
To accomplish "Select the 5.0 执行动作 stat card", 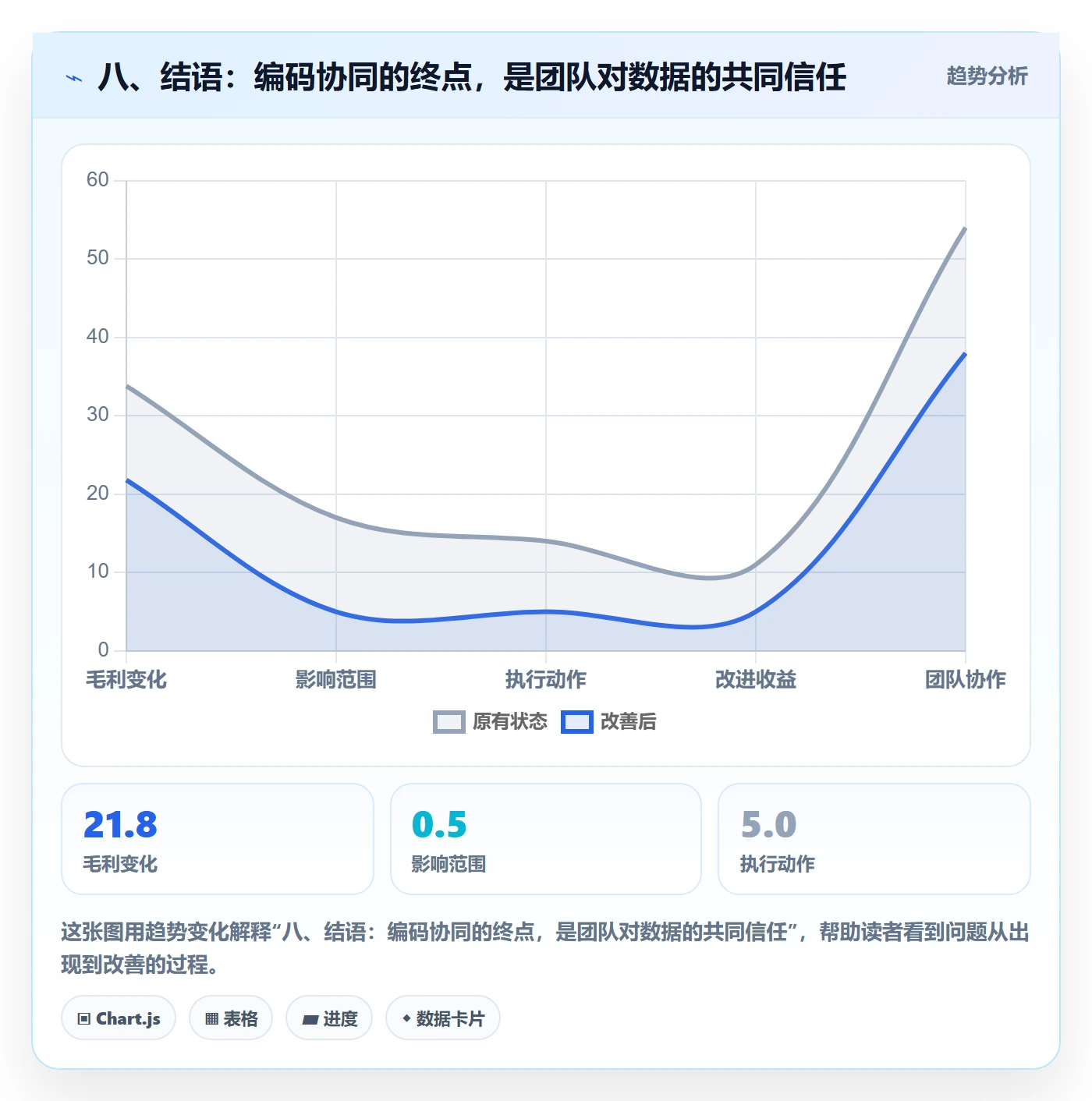I will pyautogui.click(x=874, y=839).
